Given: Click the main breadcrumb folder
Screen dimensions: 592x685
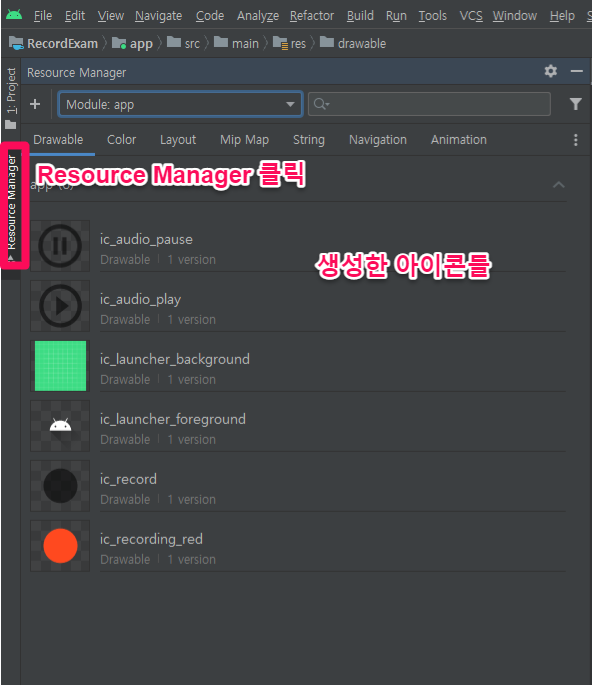Looking at the screenshot, I should [x=236, y=43].
